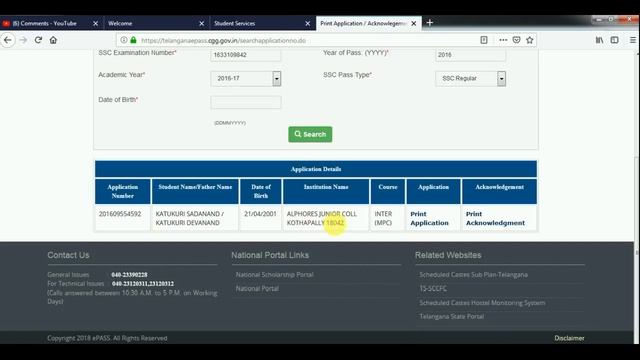The image size is (640, 360).
Task: Toggle reader view icon in address bar
Action: [x=484, y=40]
